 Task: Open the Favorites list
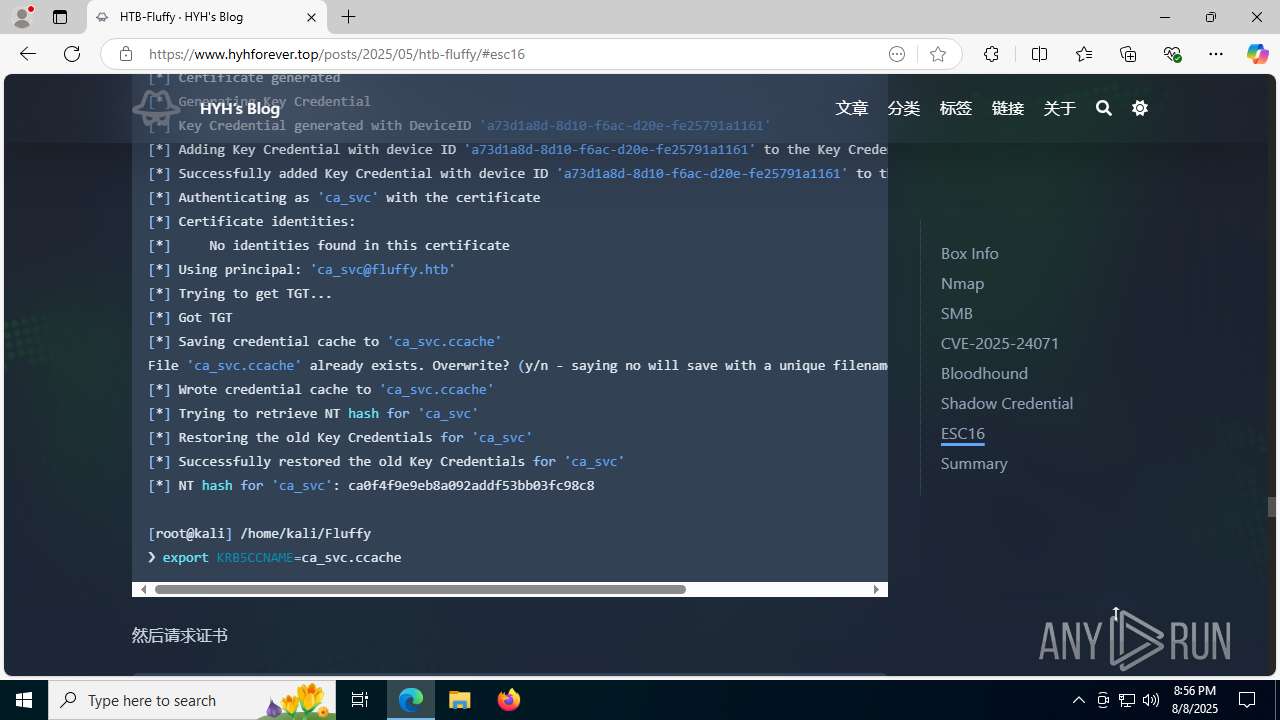tap(1083, 54)
